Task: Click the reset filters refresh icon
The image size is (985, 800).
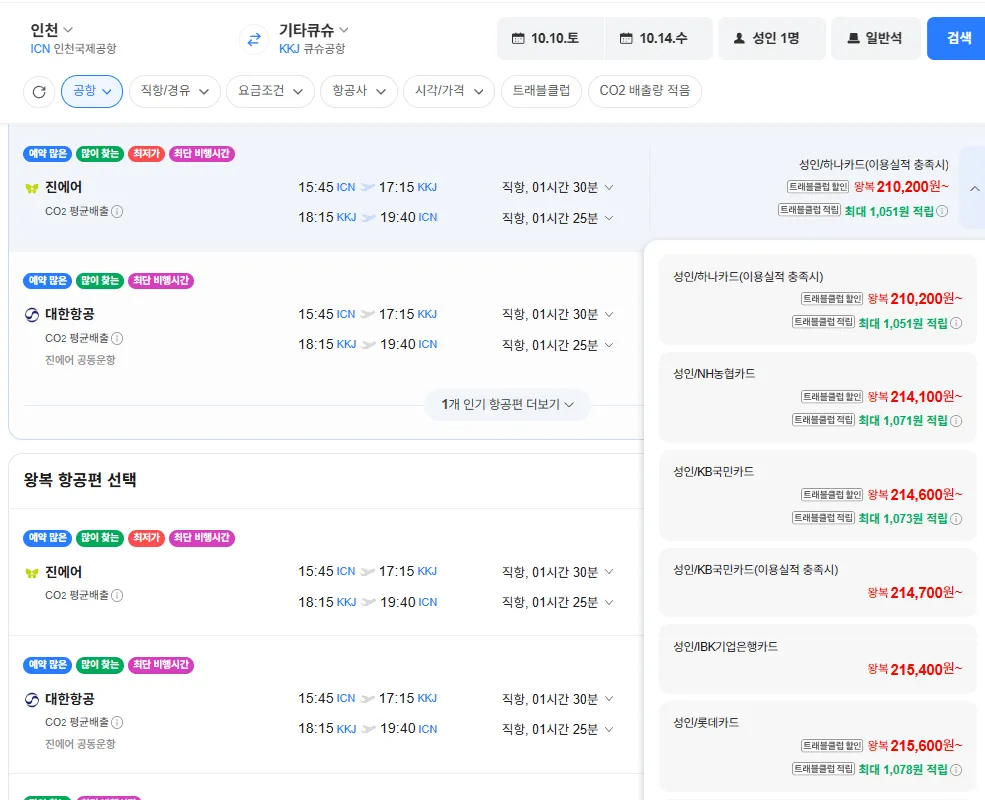Action: (39, 92)
